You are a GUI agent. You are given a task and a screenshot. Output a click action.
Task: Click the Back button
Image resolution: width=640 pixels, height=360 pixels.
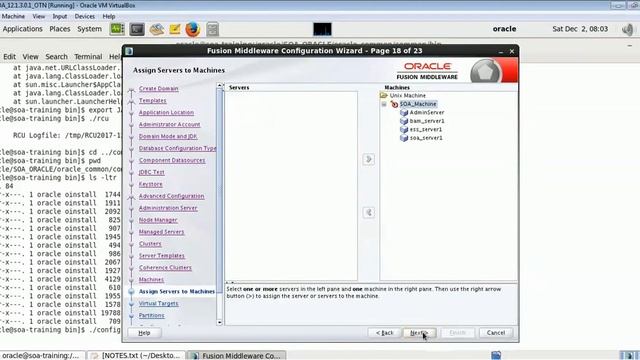point(384,333)
